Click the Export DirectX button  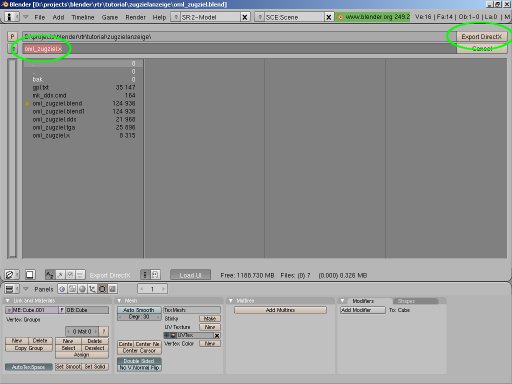click(481, 37)
